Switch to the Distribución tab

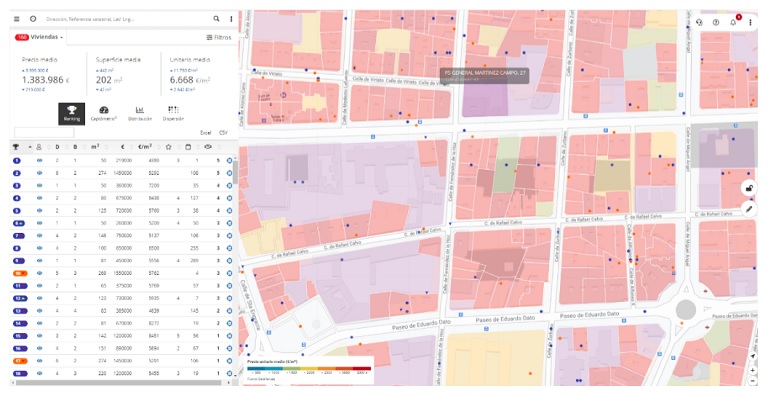(140, 114)
